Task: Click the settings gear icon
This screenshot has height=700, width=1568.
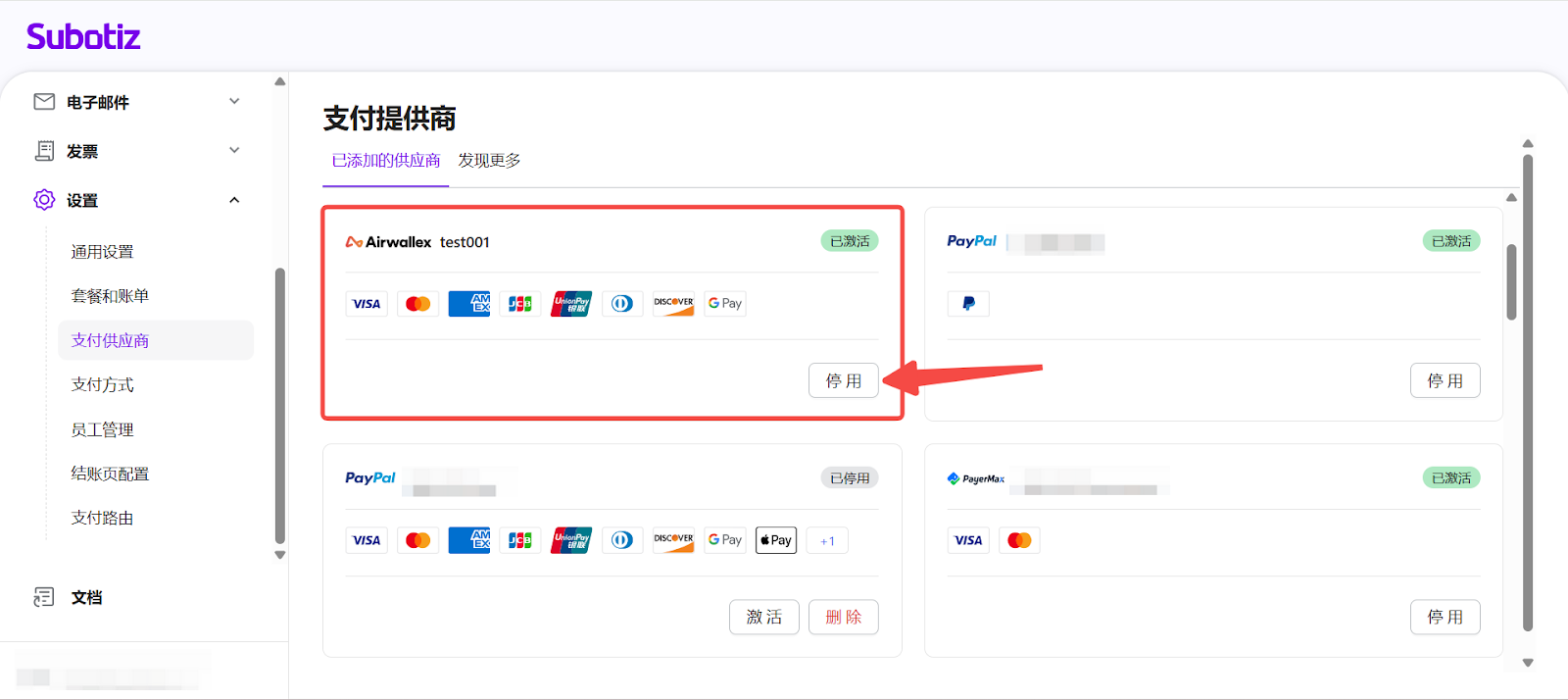Action: pyautogui.click(x=44, y=200)
